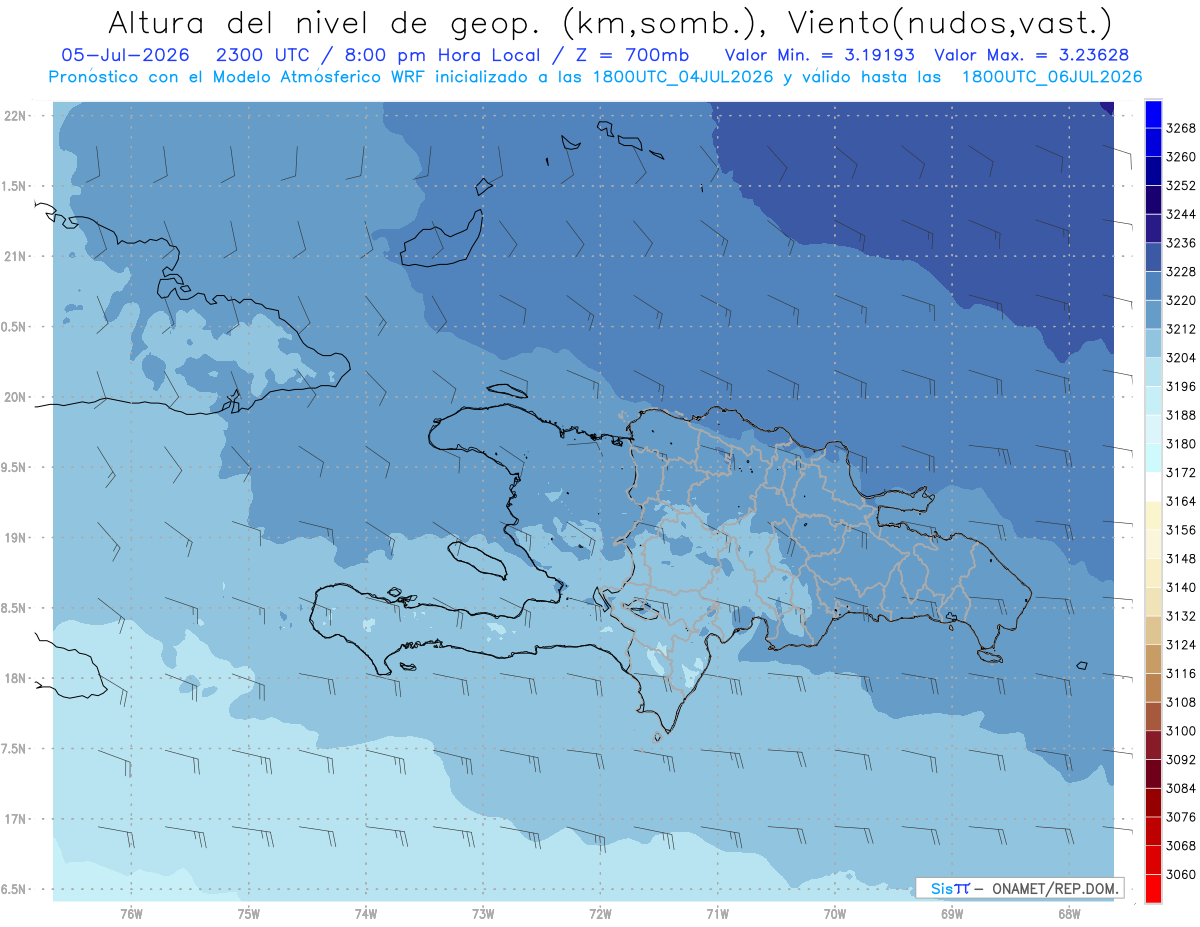Click the colorbar label '3228'

(1181, 271)
